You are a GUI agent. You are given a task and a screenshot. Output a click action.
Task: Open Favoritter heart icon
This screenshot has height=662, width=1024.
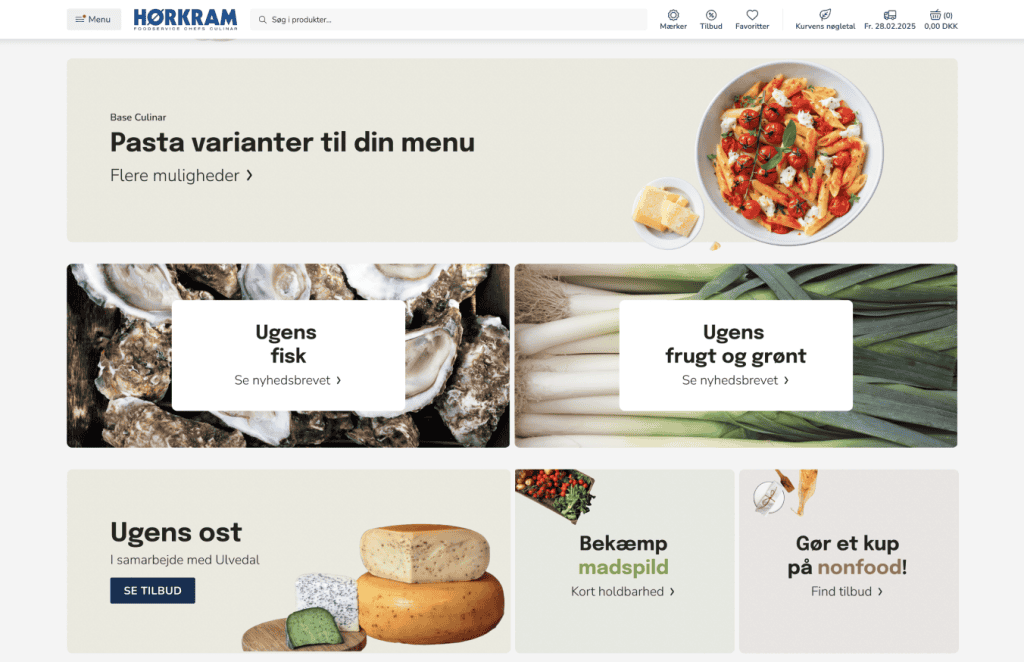(752, 15)
